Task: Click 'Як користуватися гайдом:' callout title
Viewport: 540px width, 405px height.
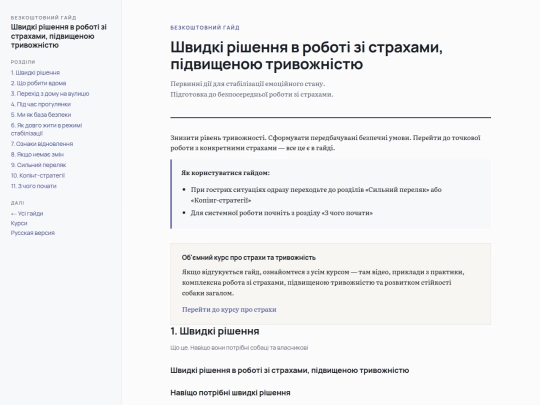Action: pos(226,173)
